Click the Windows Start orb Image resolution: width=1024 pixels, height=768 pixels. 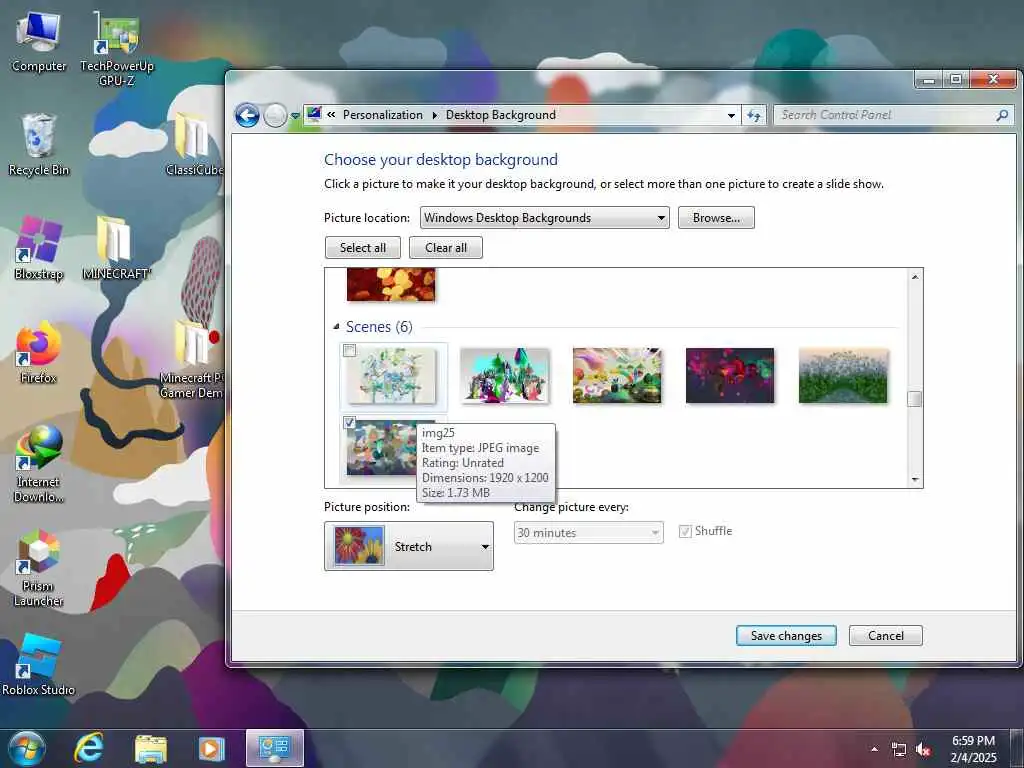[26, 748]
